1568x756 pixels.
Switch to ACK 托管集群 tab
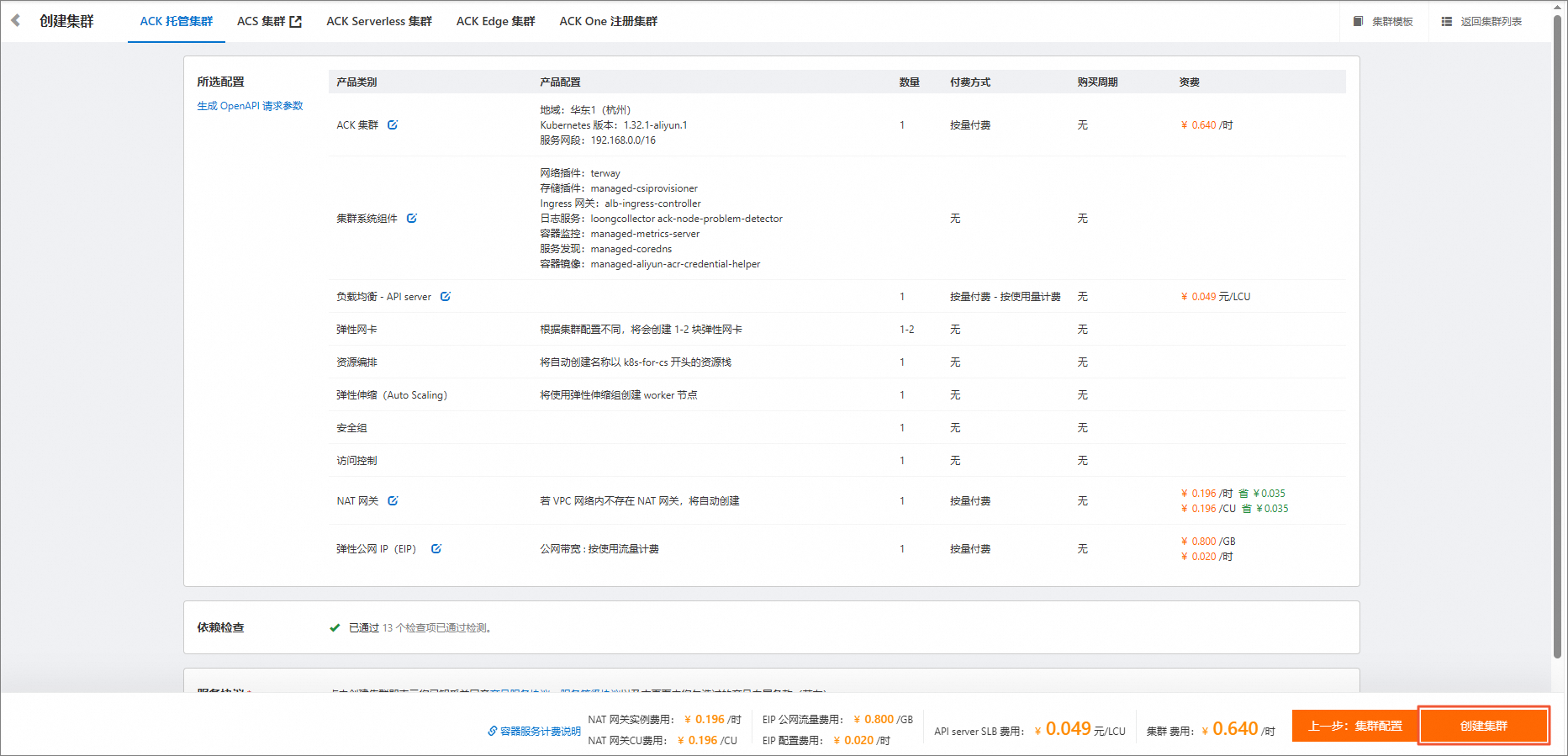[177, 21]
